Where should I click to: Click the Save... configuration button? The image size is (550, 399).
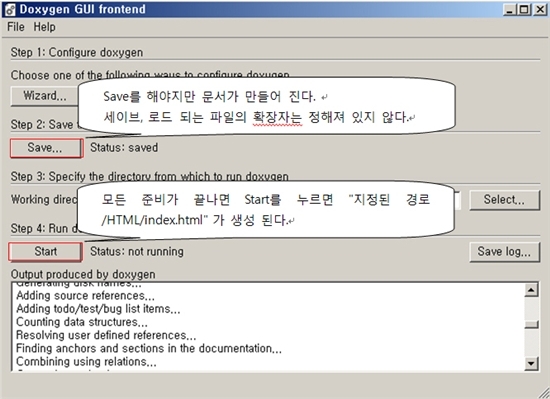tap(47, 148)
